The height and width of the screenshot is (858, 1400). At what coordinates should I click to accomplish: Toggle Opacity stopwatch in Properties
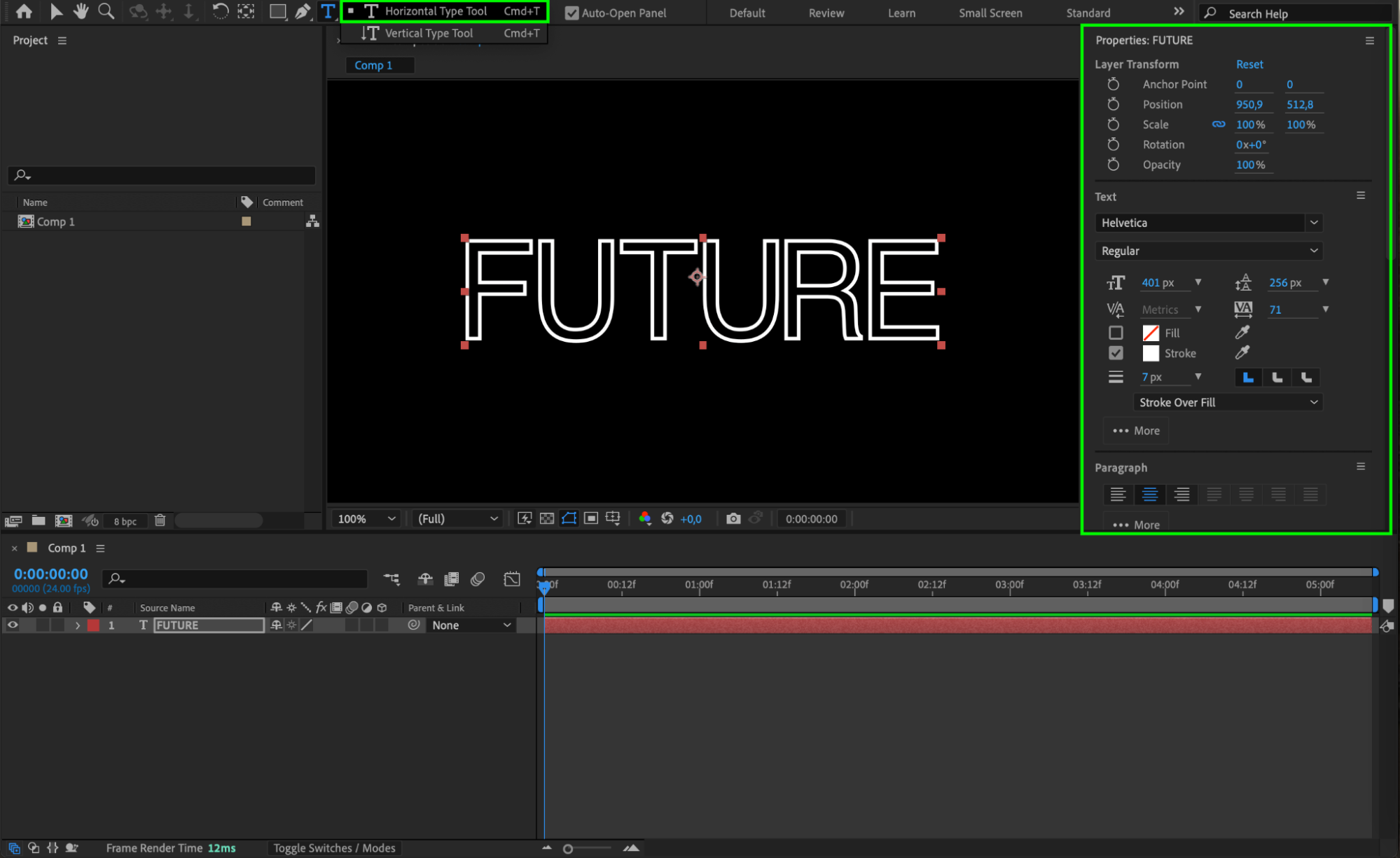click(1113, 165)
